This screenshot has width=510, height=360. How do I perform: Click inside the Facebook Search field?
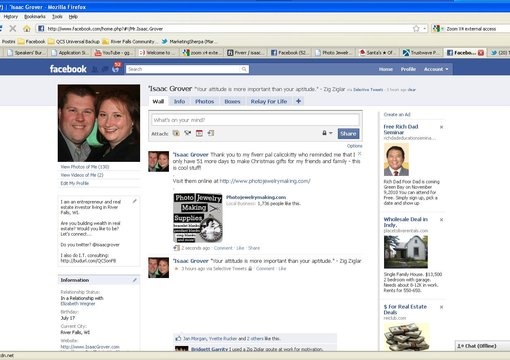tap(183, 69)
